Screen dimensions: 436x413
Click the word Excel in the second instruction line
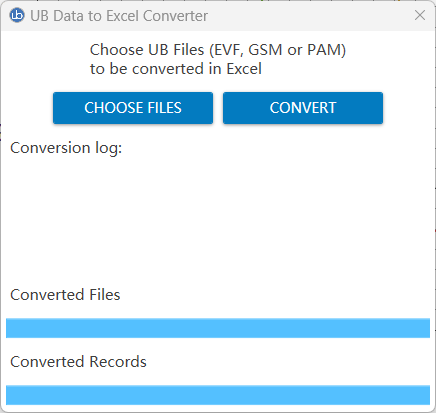coord(244,69)
